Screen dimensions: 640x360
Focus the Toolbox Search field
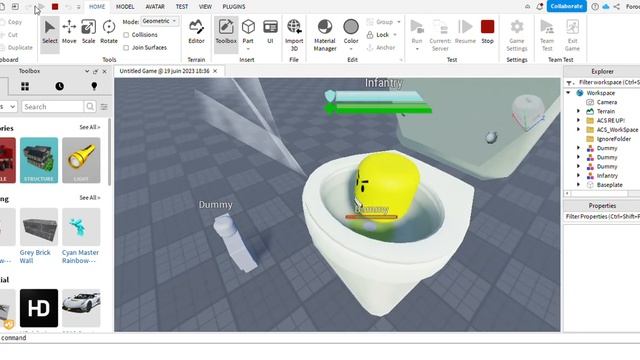click(x=53, y=107)
